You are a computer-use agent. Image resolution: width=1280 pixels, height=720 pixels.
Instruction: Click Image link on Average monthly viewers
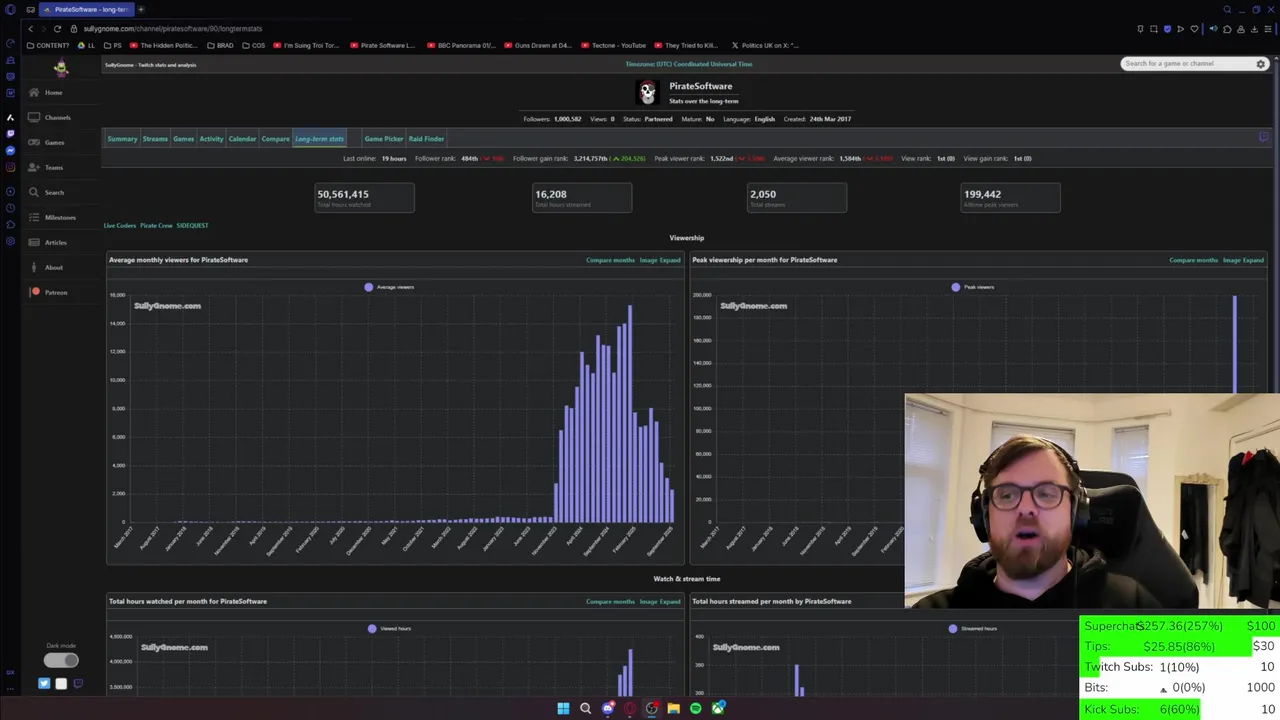pos(647,260)
